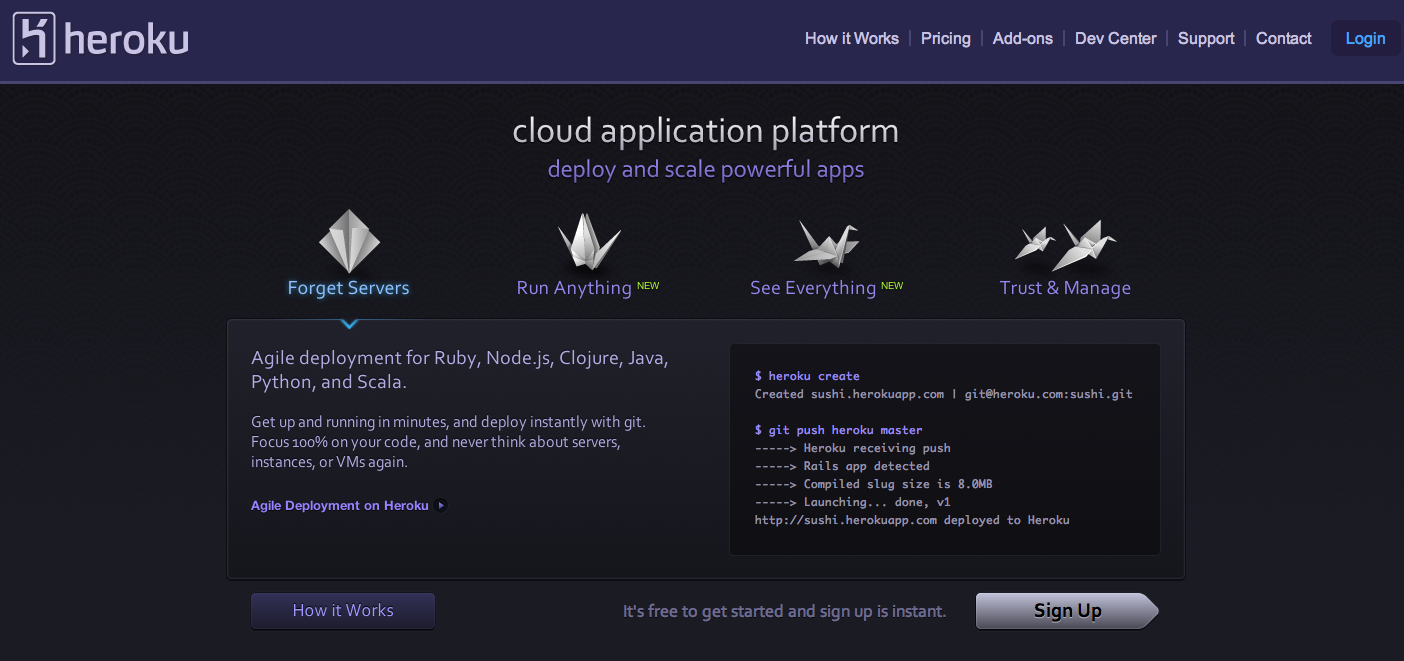Click inside the terminal code panel
Image resolution: width=1404 pixels, height=661 pixels.
coord(944,448)
